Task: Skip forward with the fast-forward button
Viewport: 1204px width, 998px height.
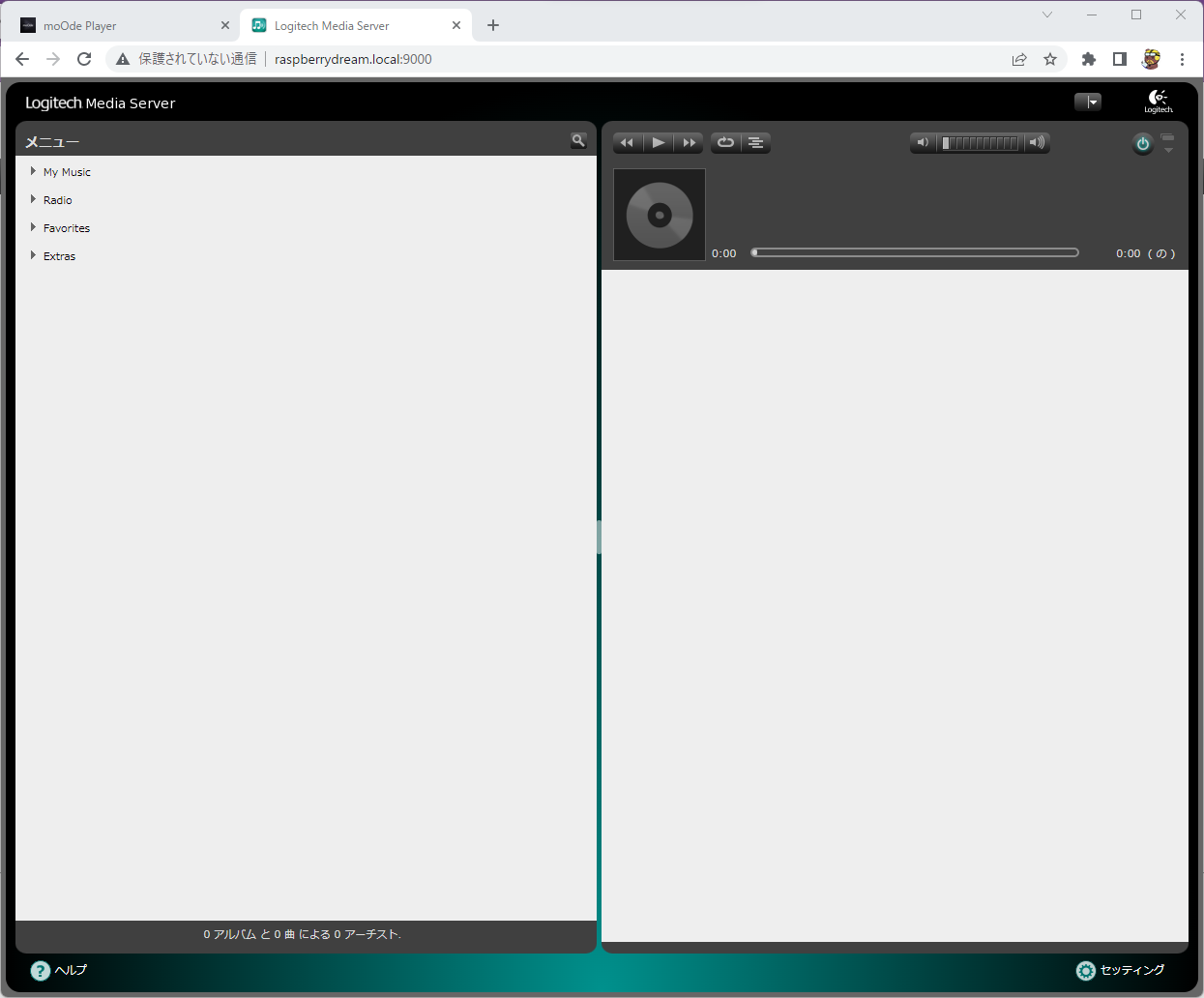Action: coord(689,143)
